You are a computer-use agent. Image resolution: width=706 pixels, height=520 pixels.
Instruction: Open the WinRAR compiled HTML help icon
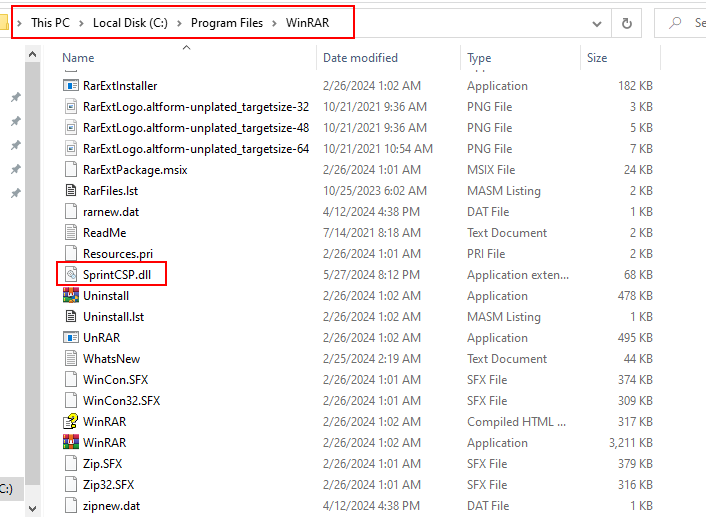point(71,422)
